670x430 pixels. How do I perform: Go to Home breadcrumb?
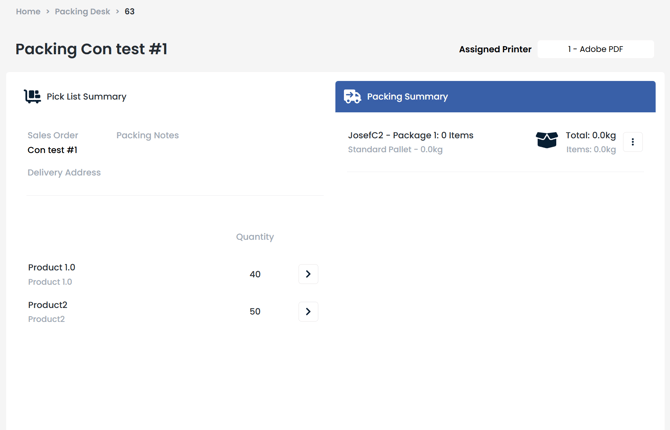(28, 12)
